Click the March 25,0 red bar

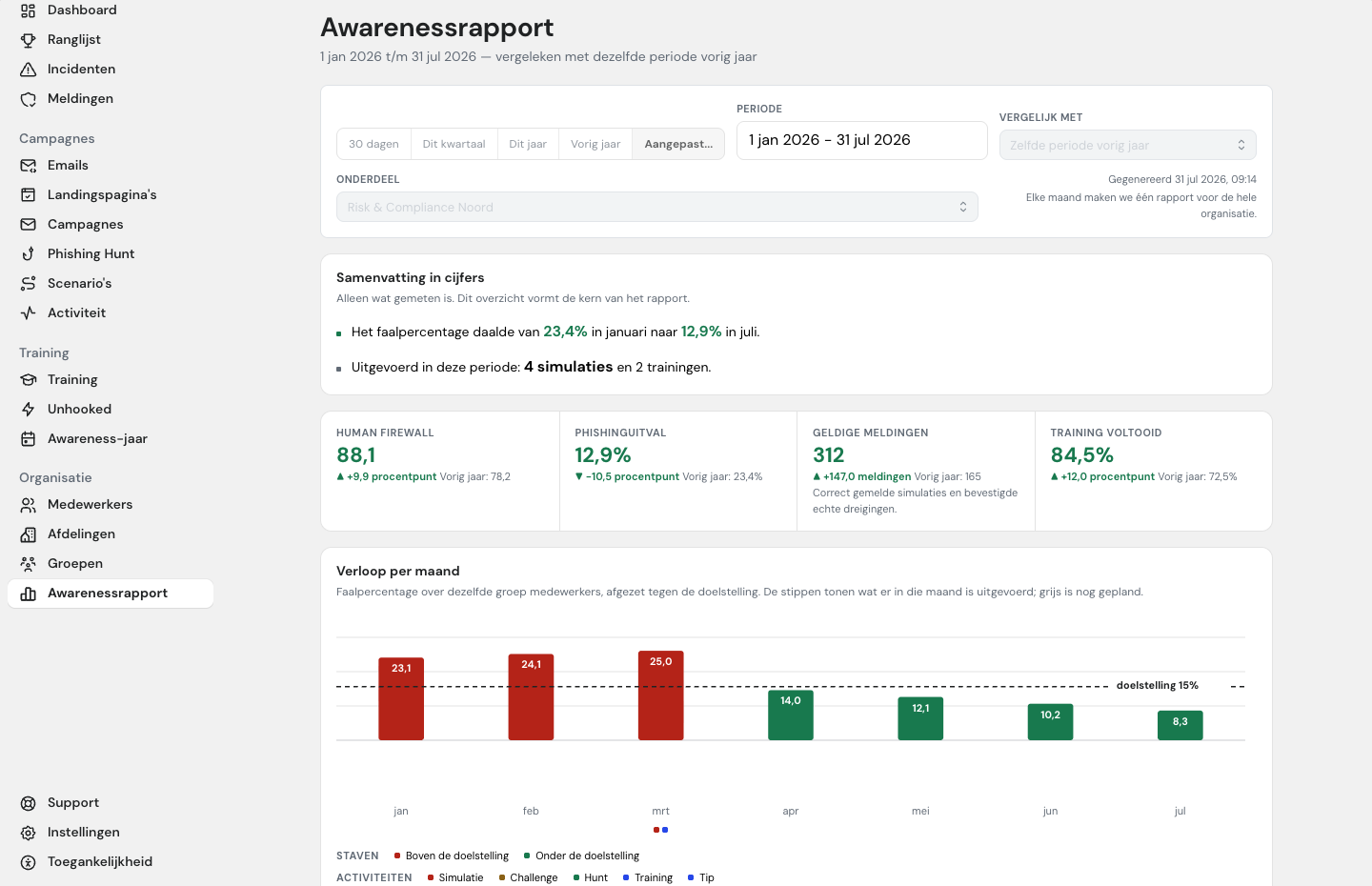[x=660, y=695]
